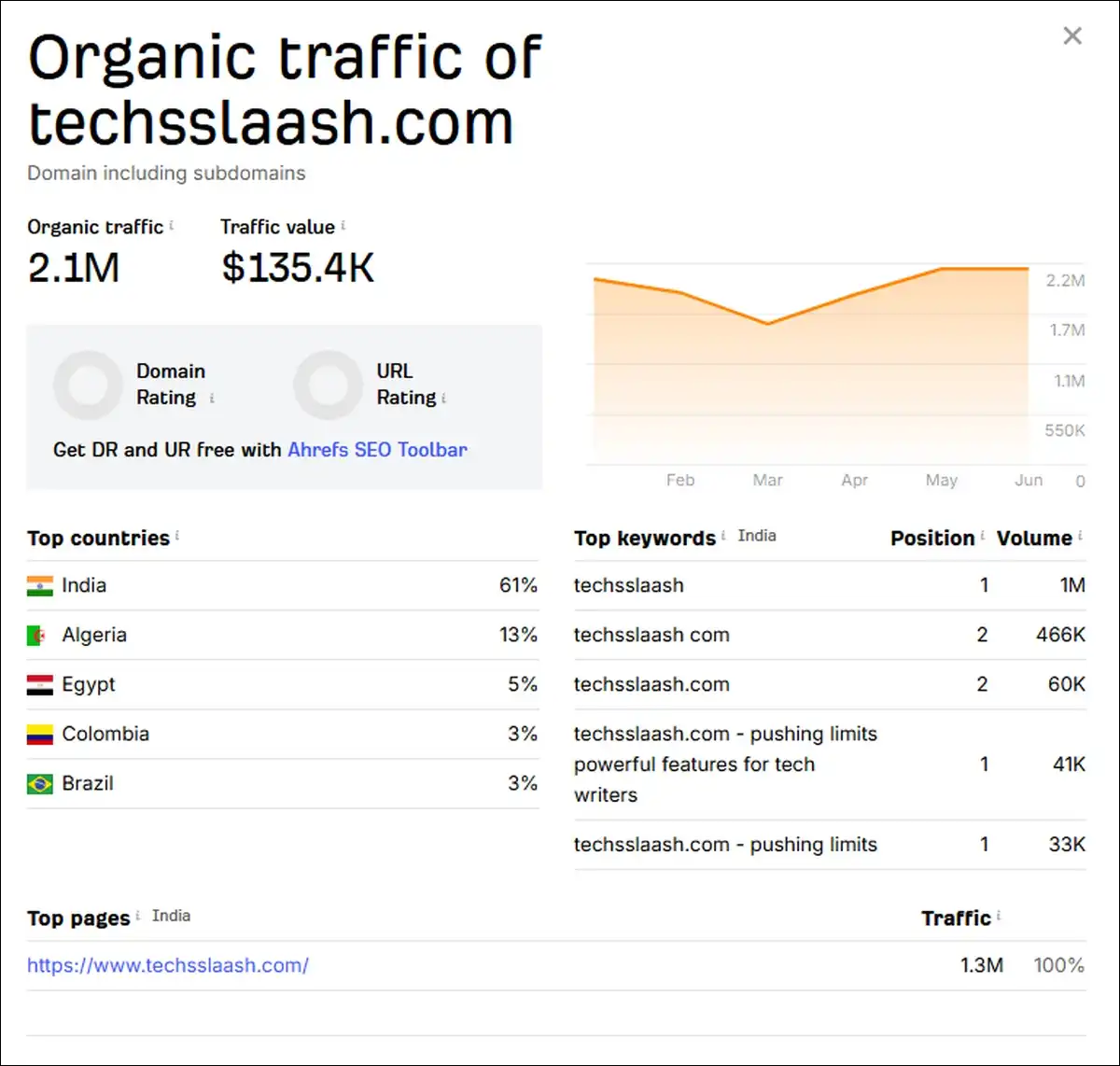The width and height of the screenshot is (1120, 1066).
Task: Click the 100% share in Top pages
Action: [x=1059, y=965]
